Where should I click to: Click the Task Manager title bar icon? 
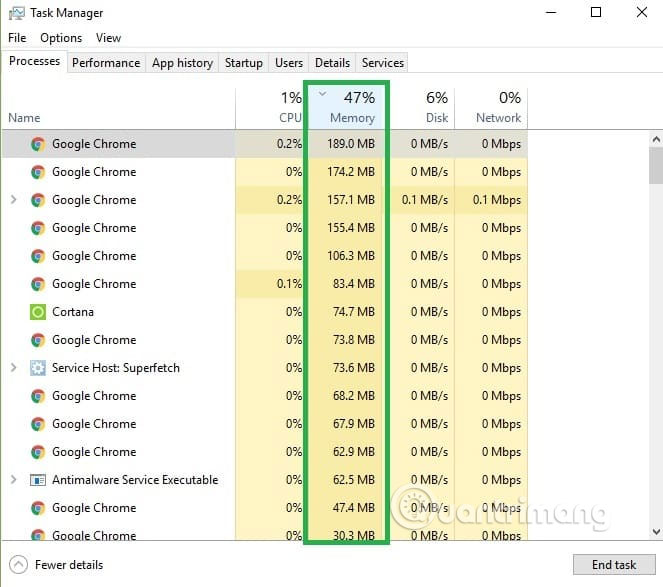[x=16, y=13]
